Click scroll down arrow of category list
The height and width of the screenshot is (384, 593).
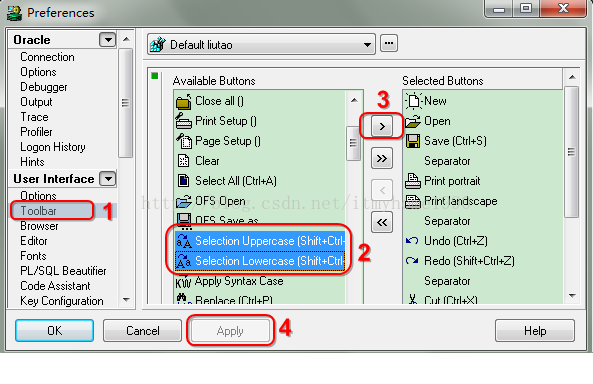(x=126, y=300)
